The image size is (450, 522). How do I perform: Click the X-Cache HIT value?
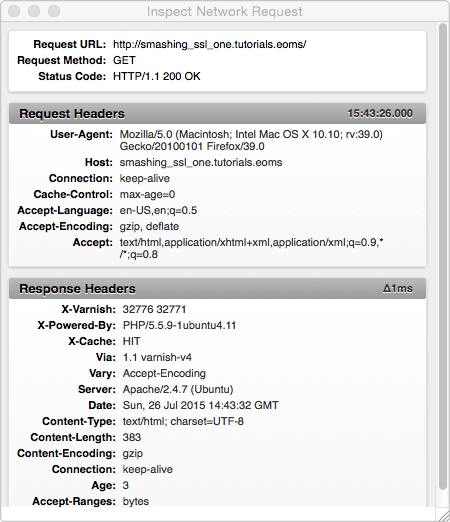pos(131,341)
